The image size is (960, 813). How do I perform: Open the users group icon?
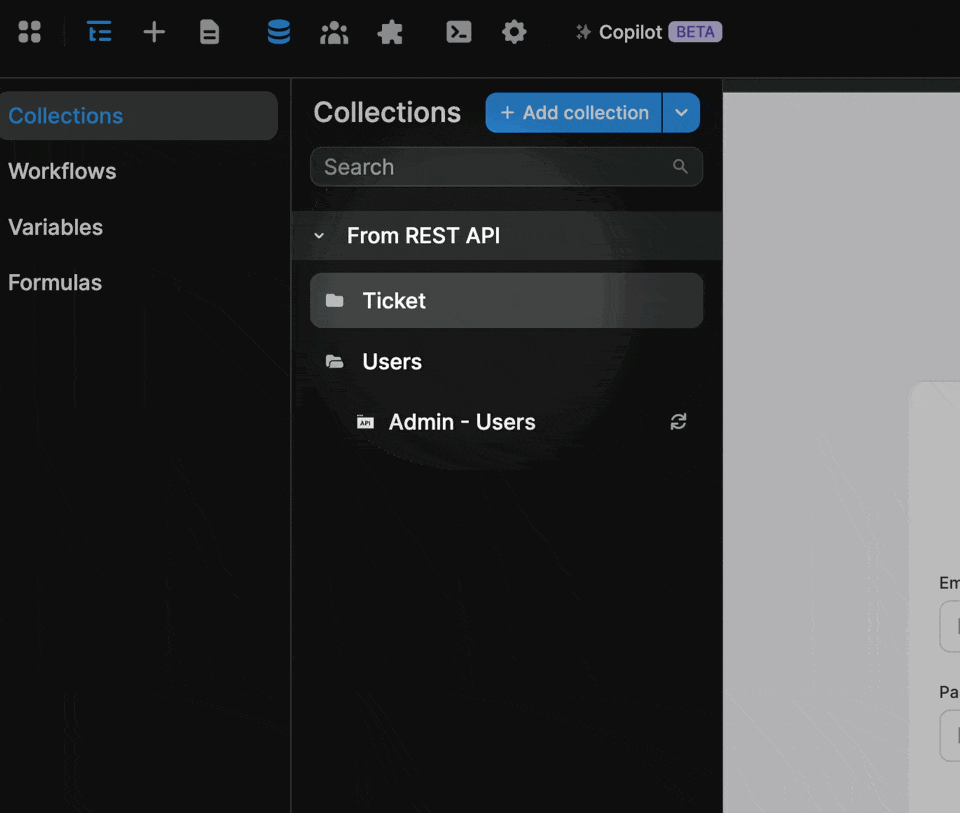(334, 32)
